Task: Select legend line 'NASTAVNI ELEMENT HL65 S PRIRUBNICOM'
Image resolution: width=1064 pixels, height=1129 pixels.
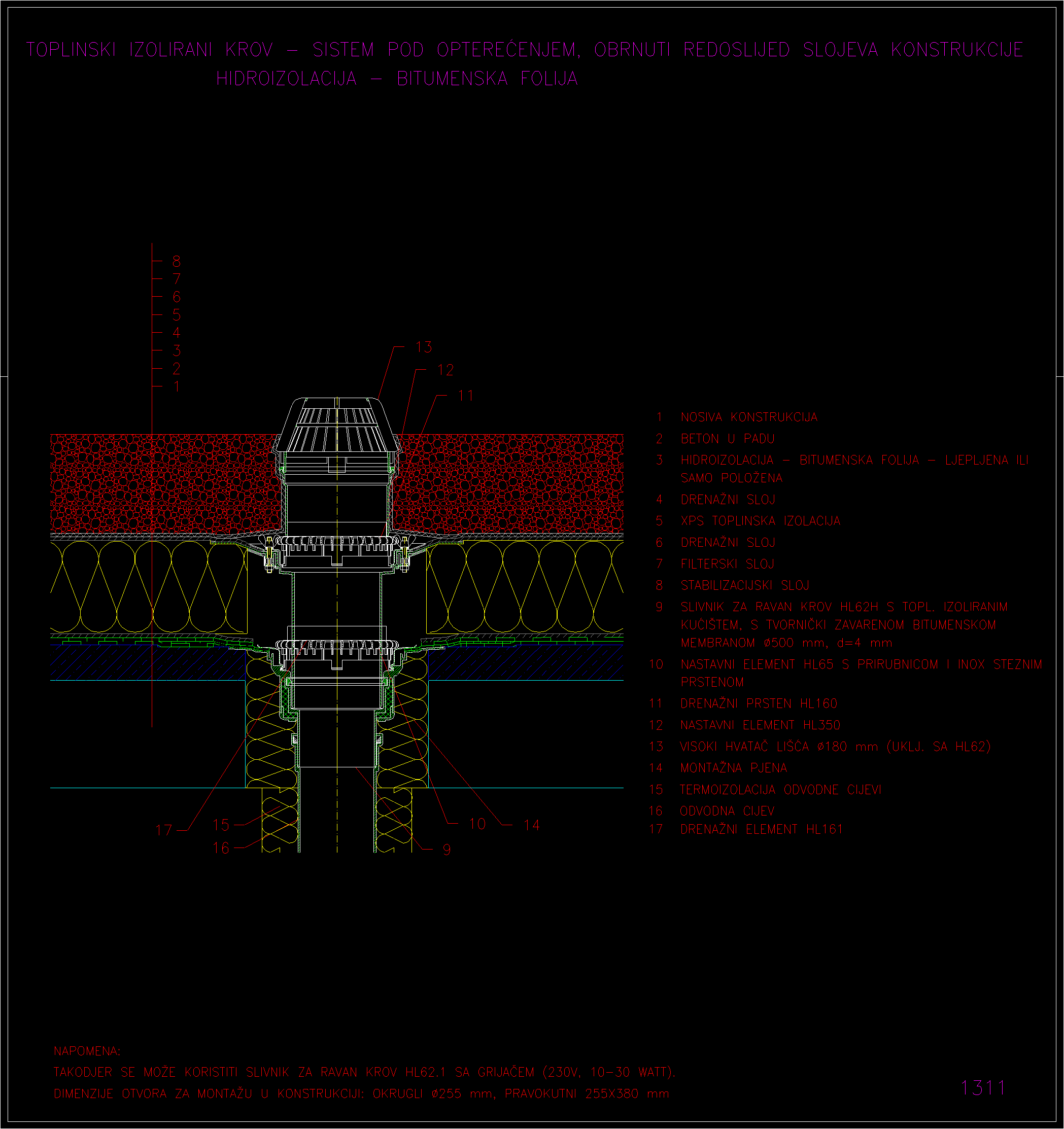Action: tap(861, 664)
